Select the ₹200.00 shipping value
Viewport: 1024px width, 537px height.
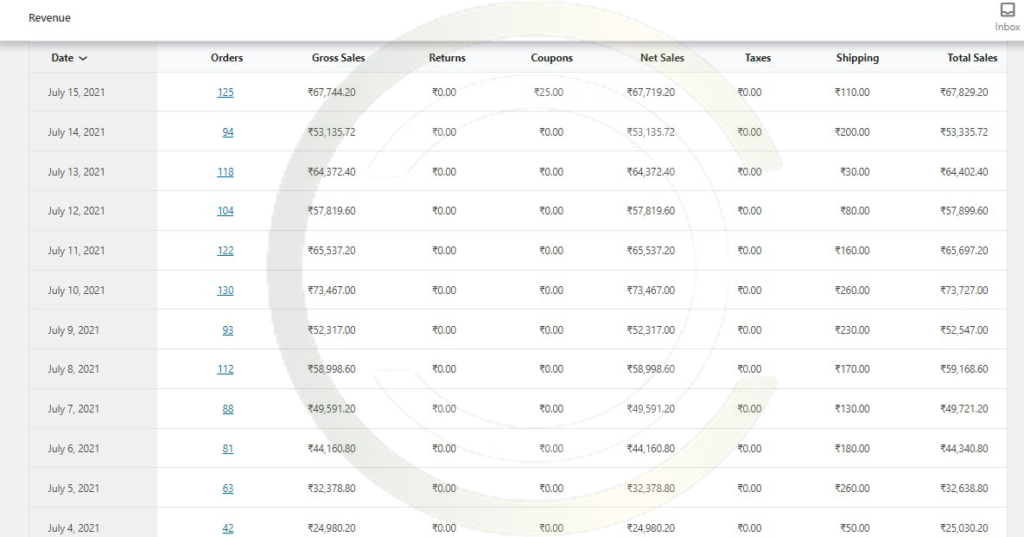(852, 132)
